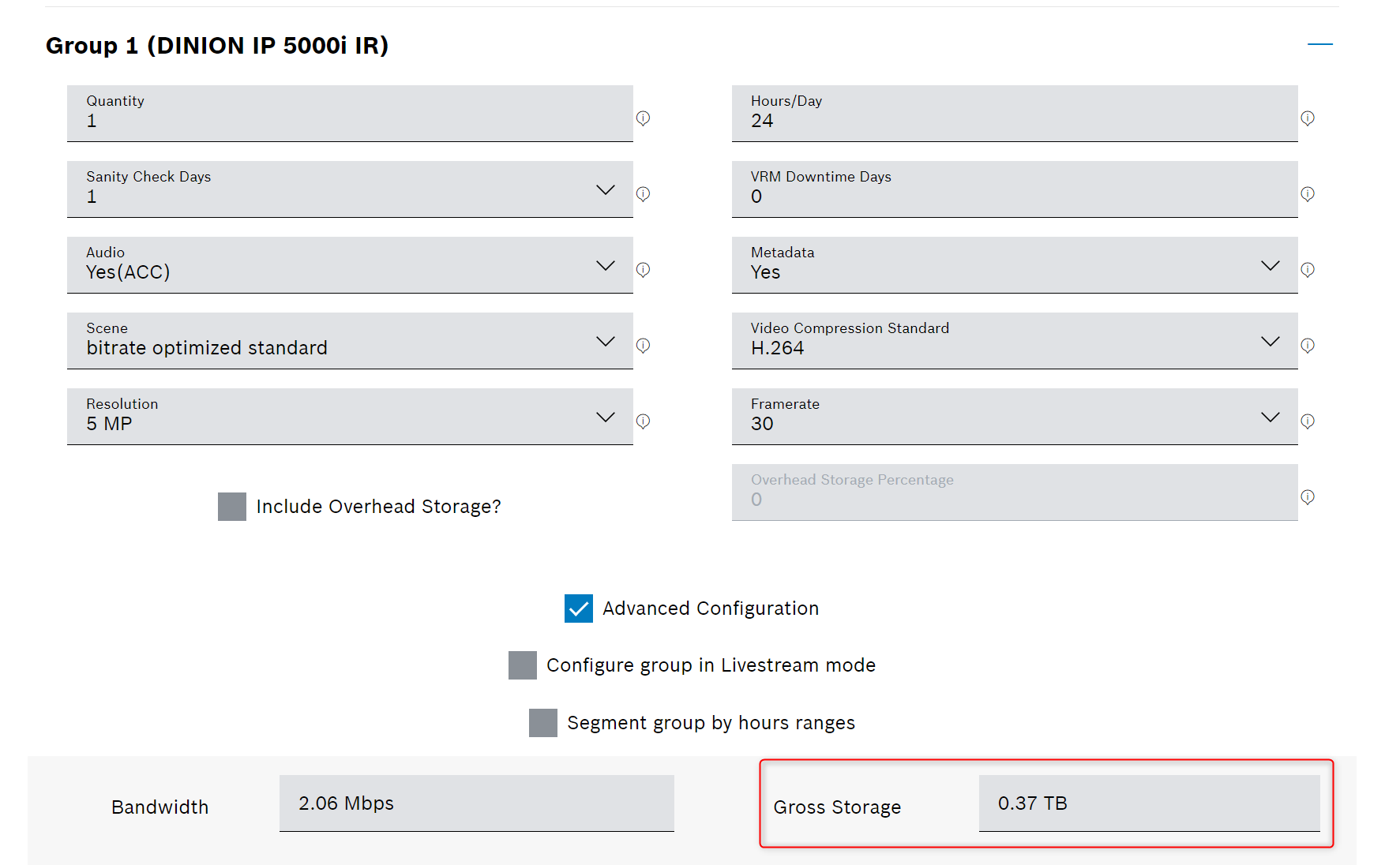
Task: Show info for VRM Downtime Days
Action: click(1308, 194)
